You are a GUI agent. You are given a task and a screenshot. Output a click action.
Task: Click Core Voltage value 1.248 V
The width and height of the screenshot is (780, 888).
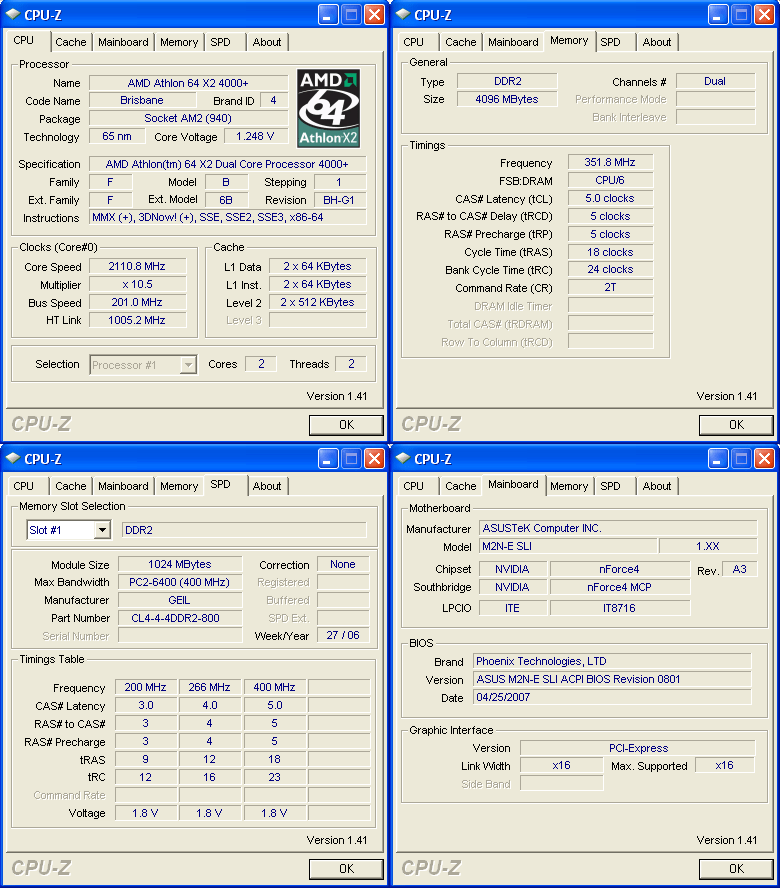pyautogui.click(x=255, y=136)
